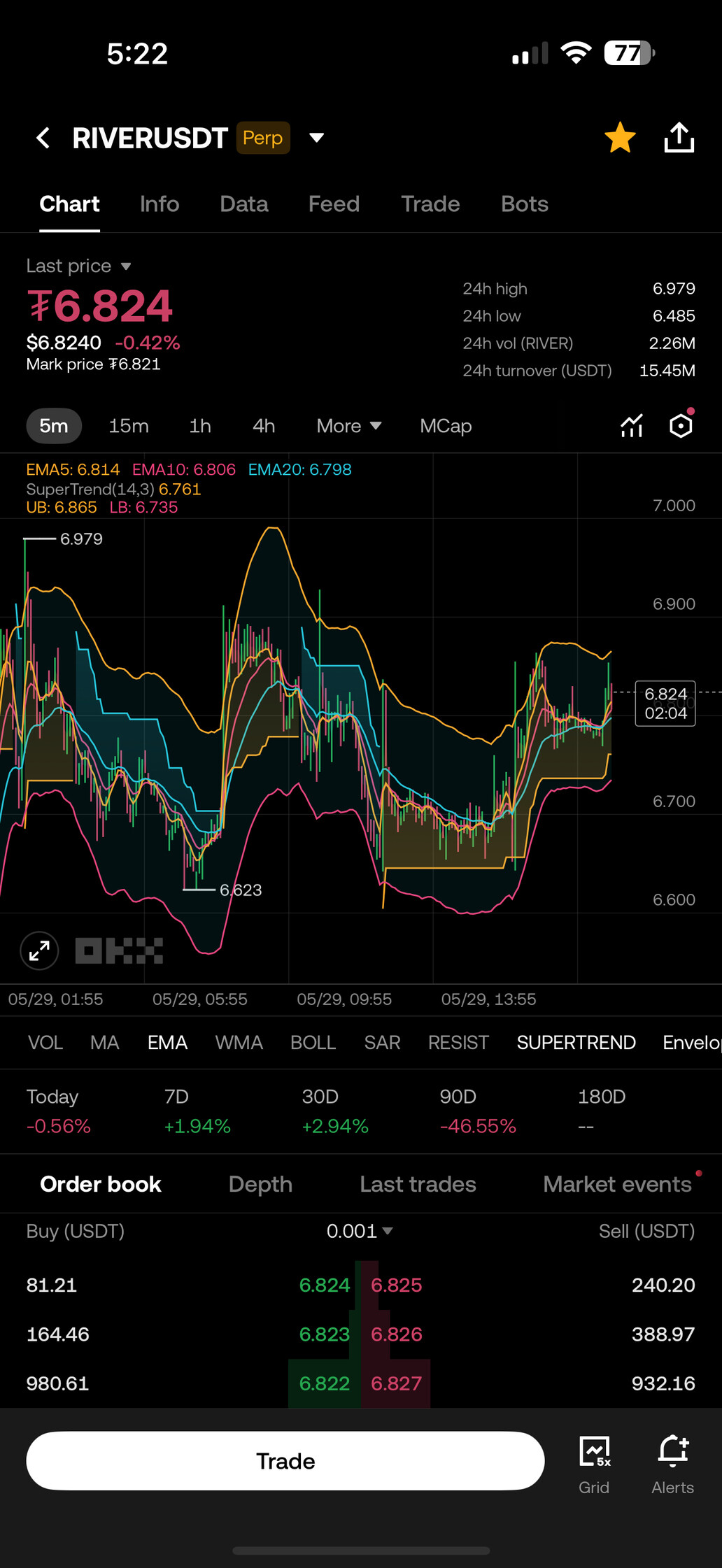Screen dimensions: 722x1568
Task: Tap ask price 6.826 row
Action: 397,1334
